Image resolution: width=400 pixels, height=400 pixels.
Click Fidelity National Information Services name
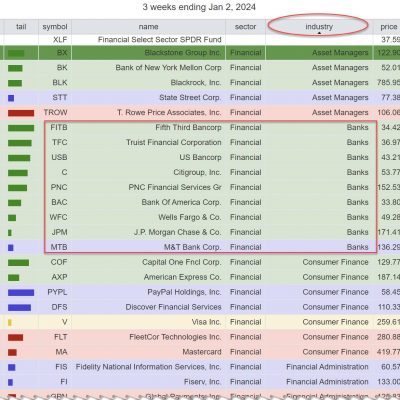tap(148, 367)
